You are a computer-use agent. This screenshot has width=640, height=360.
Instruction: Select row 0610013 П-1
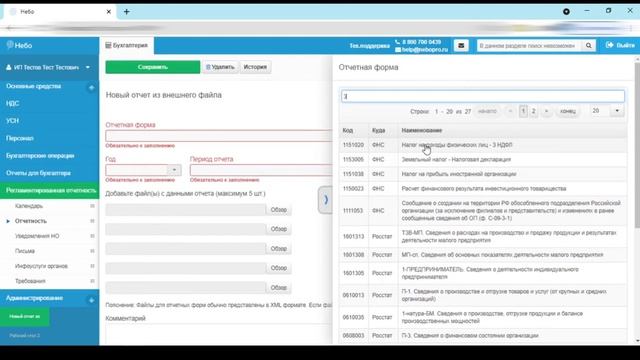point(483,296)
